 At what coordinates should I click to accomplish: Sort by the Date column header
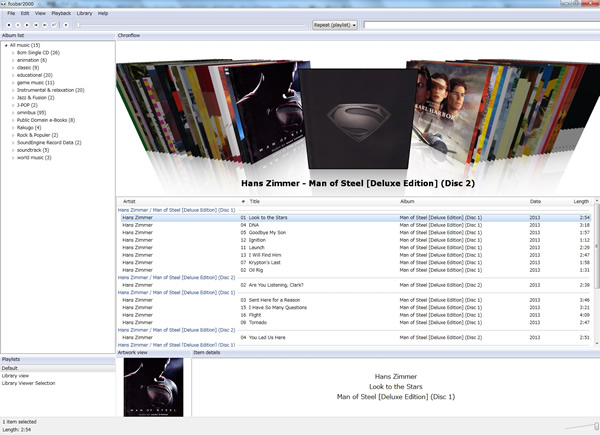535,202
